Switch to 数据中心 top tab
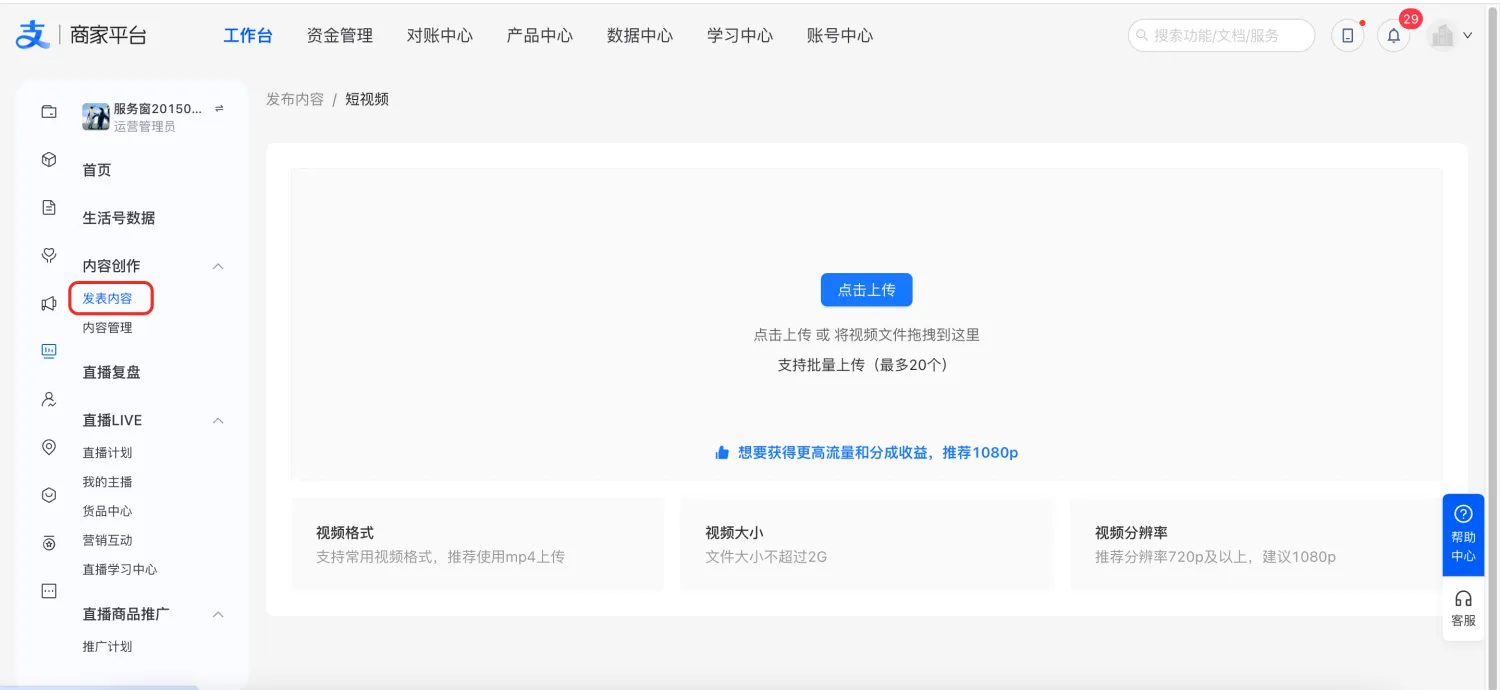 (640, 36)
